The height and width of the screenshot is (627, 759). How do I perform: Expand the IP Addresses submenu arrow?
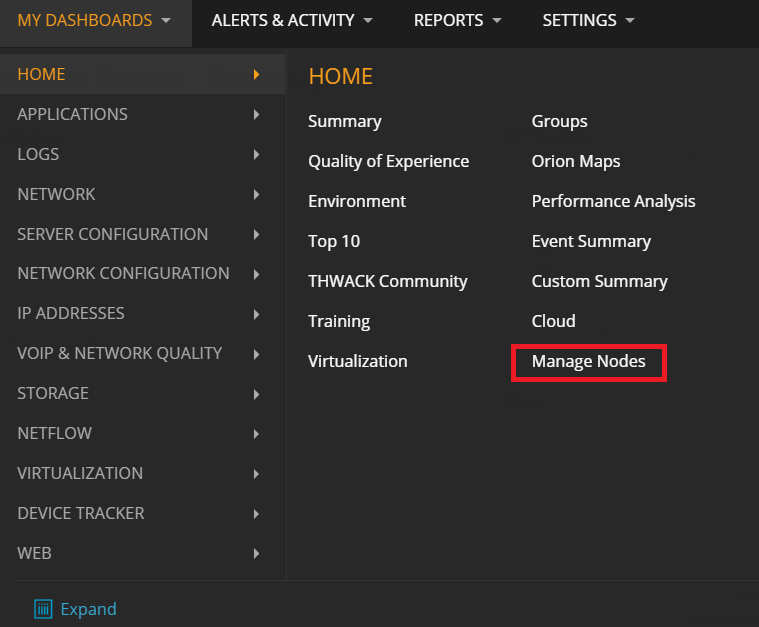coord(257,314)
